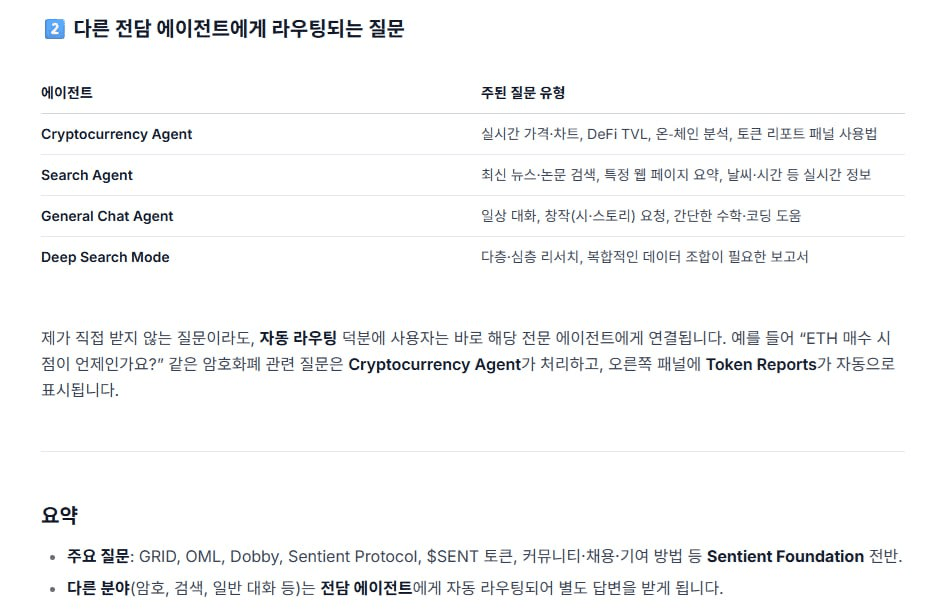Viewport: 950px width, 611px height.
Task: Click the 요약 heading
Action: point(59,515)
